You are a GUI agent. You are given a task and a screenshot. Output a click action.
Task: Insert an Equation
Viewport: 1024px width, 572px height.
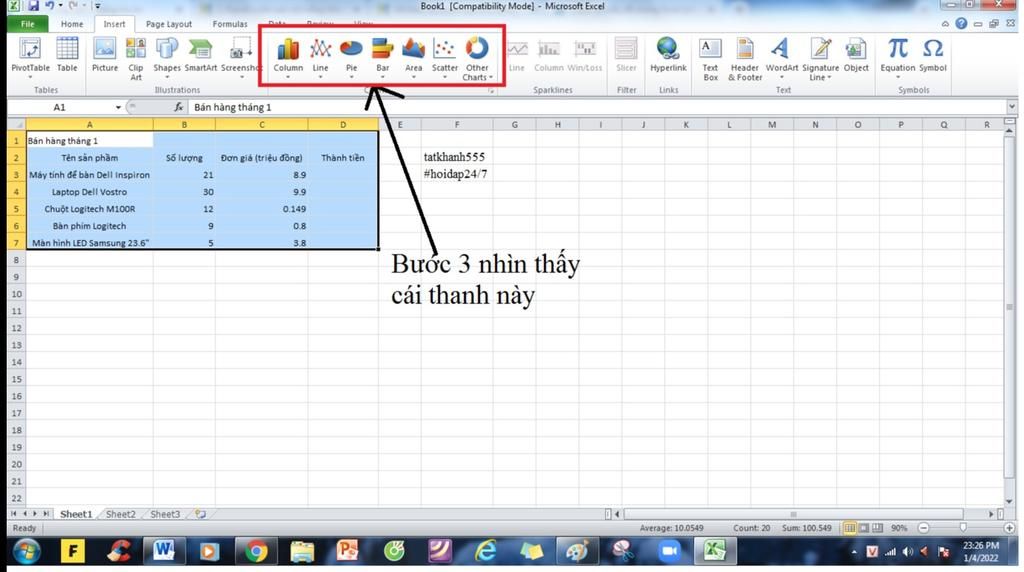897,57
